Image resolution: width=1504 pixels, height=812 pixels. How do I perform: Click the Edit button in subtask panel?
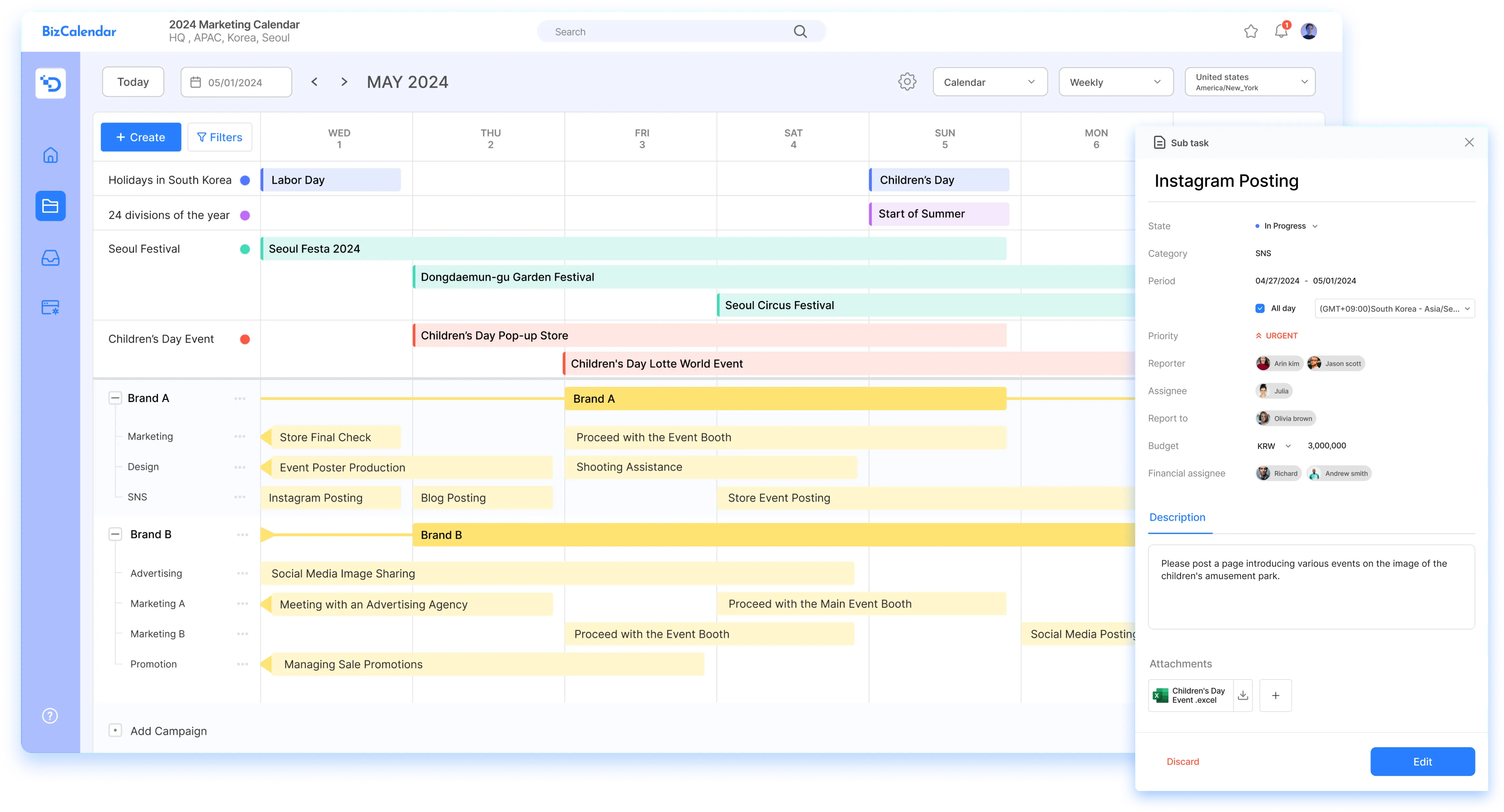point(1422,761)
